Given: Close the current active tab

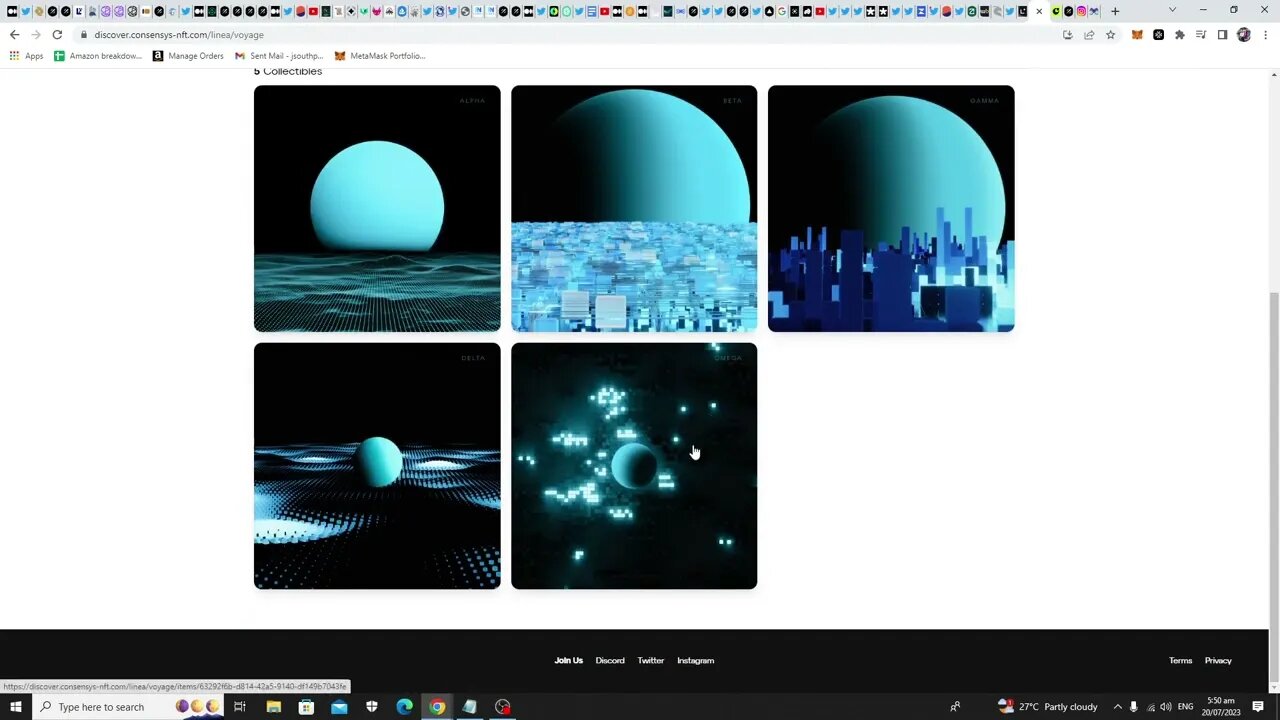Looking at the screenshot, I should pyautogui.click(x=1039, y=11).
